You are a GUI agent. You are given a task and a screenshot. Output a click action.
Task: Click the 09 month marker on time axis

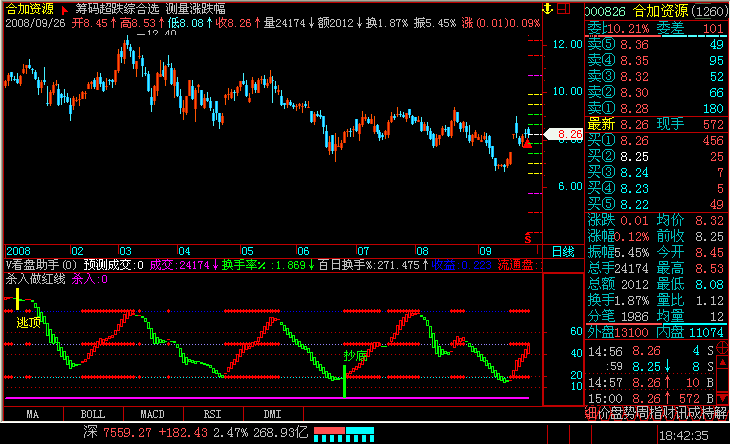click(485, 251)
